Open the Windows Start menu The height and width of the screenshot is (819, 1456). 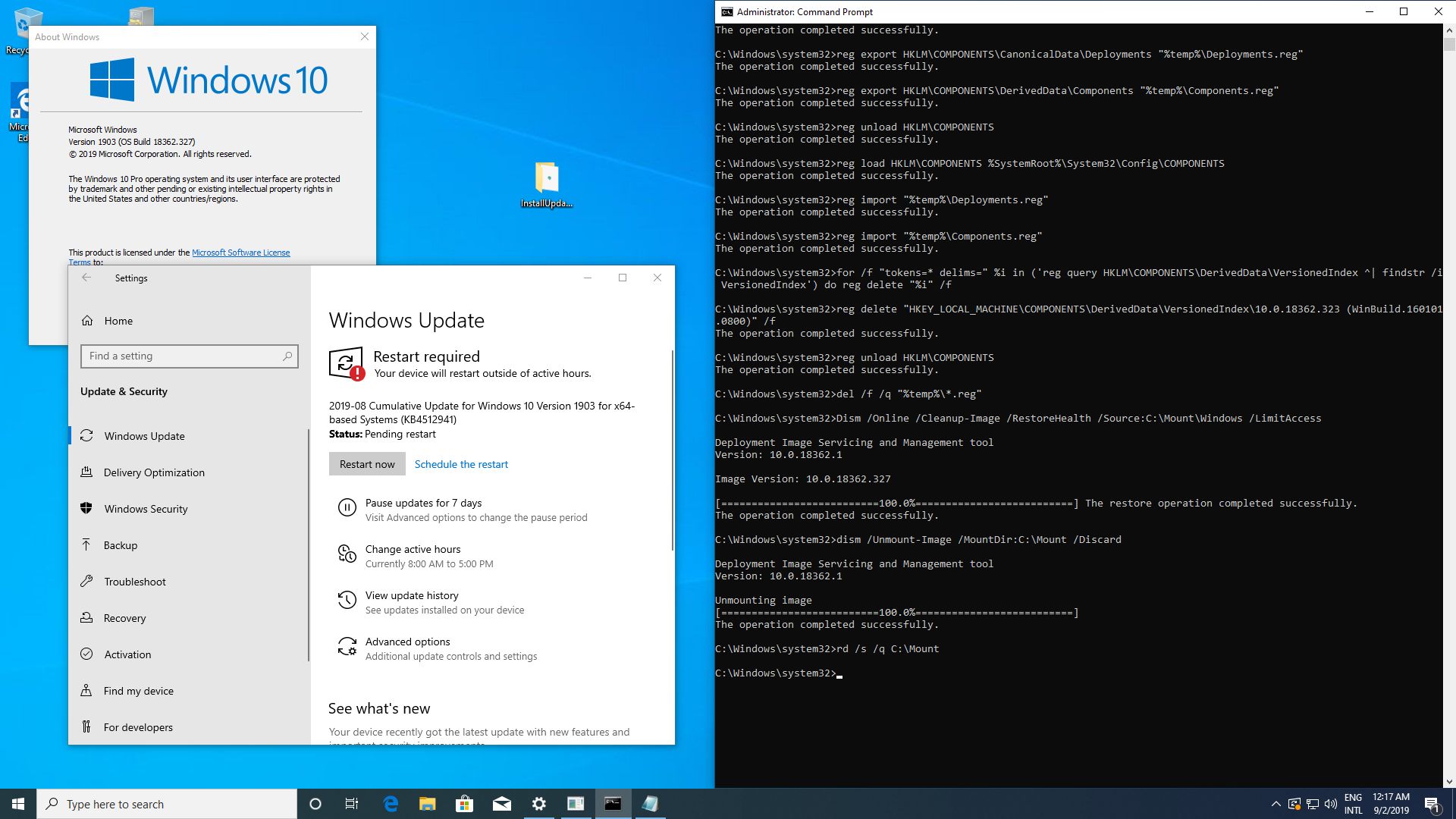pyautogui.click(x=18, y=804)
